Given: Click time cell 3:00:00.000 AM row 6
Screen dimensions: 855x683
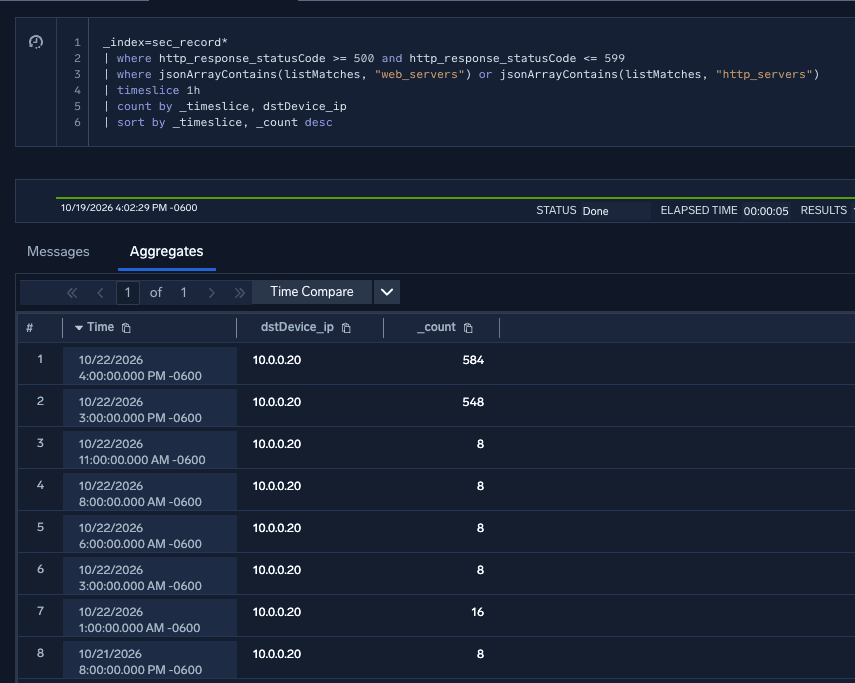Looking at the screenshot, I should click(x=150, y=576).
